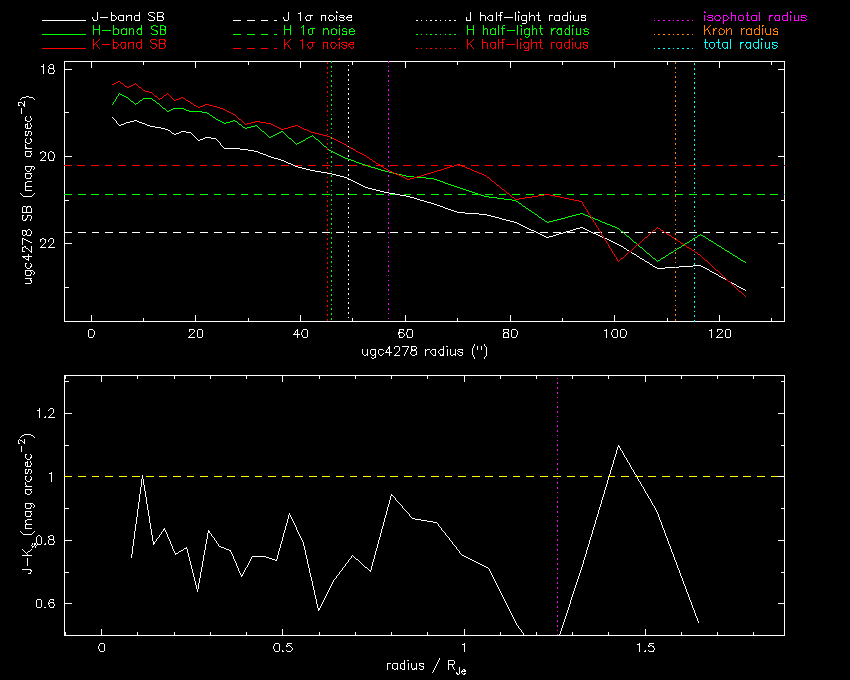Click the 'ugc4278 radius' x-axis title
This screenshot has width=850, height=680.
point(424,352)
